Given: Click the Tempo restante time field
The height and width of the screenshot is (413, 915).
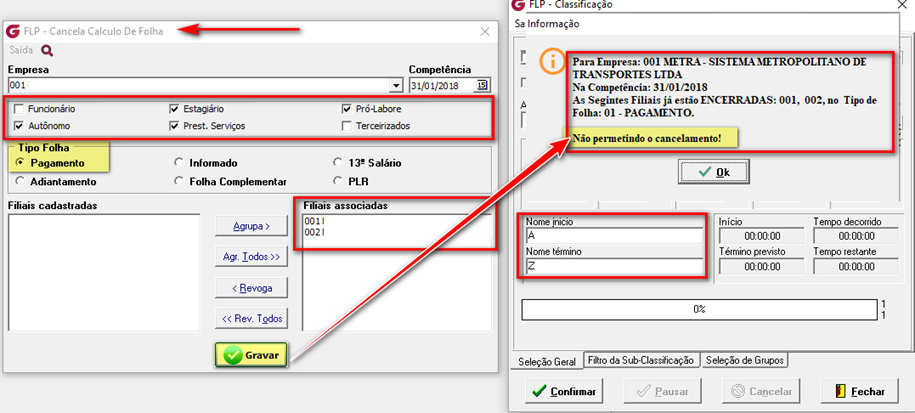Looking at the screenshot, I should 857,267.
